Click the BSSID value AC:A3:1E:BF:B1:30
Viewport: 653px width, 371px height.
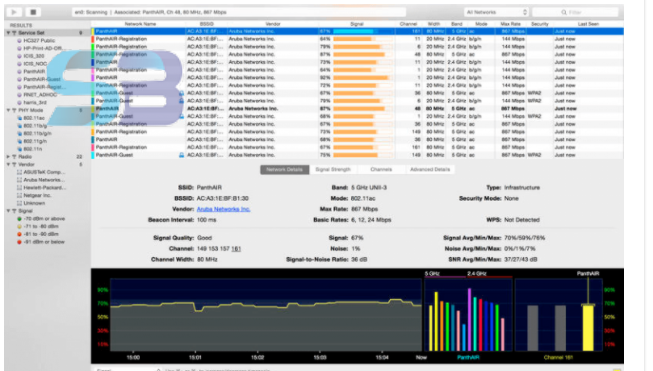click(x=223, y=198)
